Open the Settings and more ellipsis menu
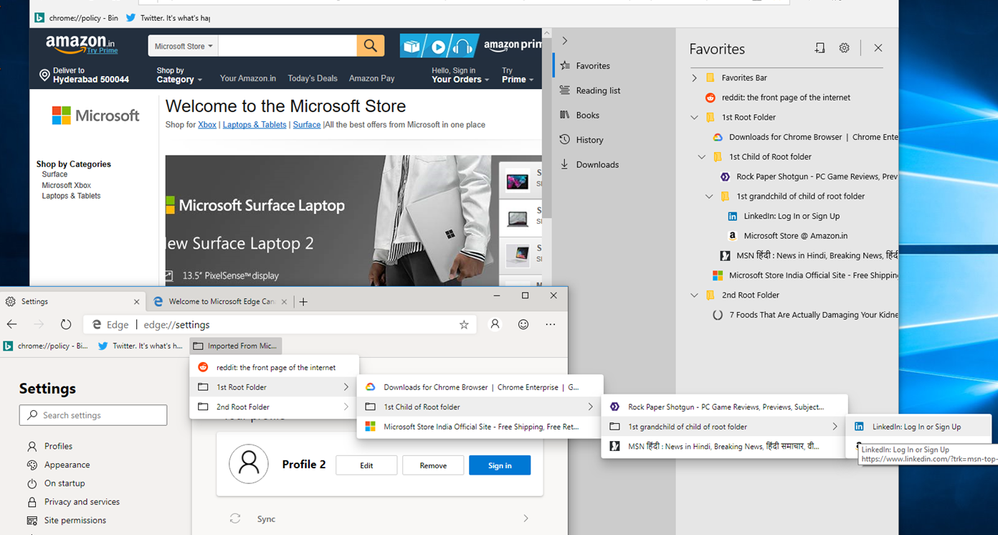 551,324
